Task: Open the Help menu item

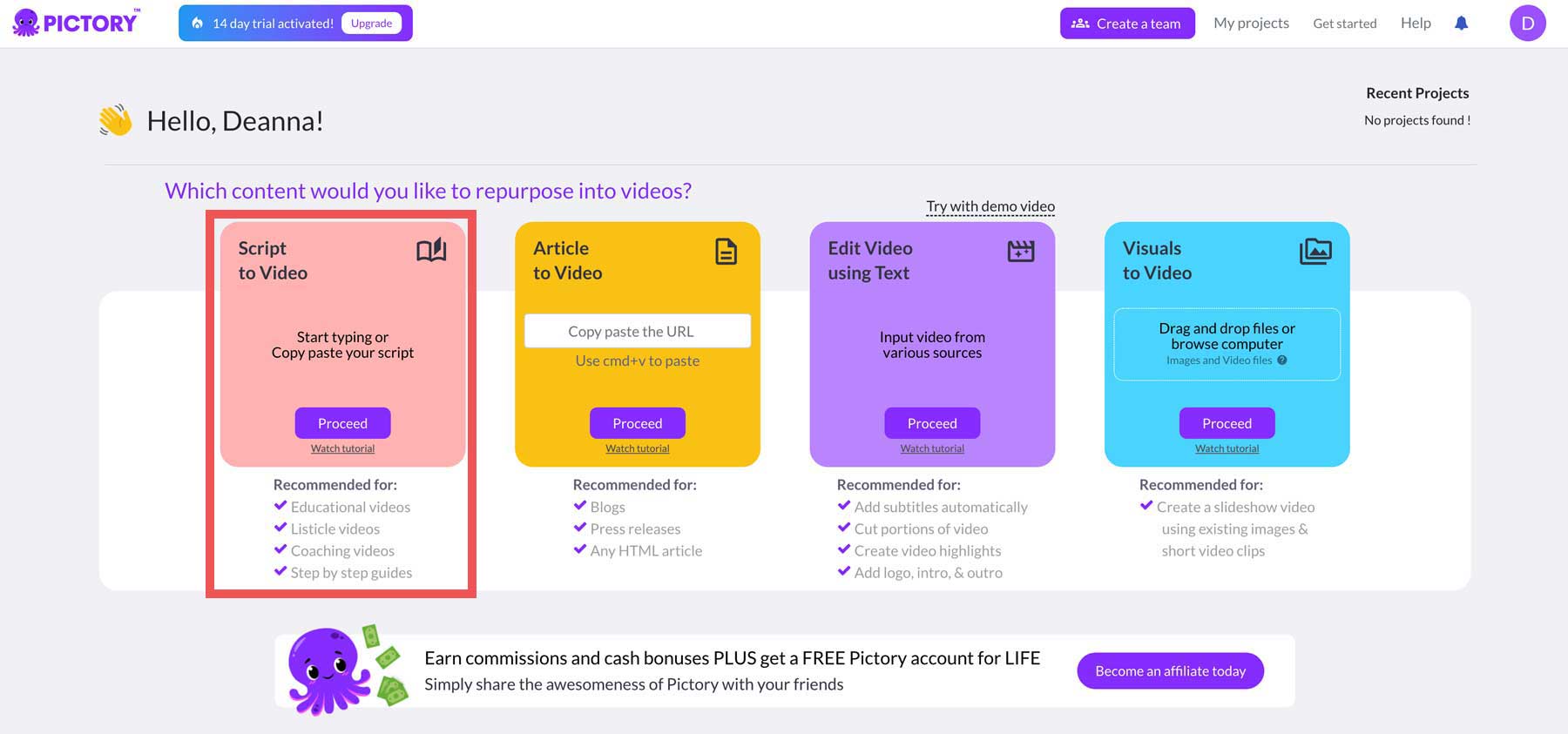Action: click(1416, 24)
